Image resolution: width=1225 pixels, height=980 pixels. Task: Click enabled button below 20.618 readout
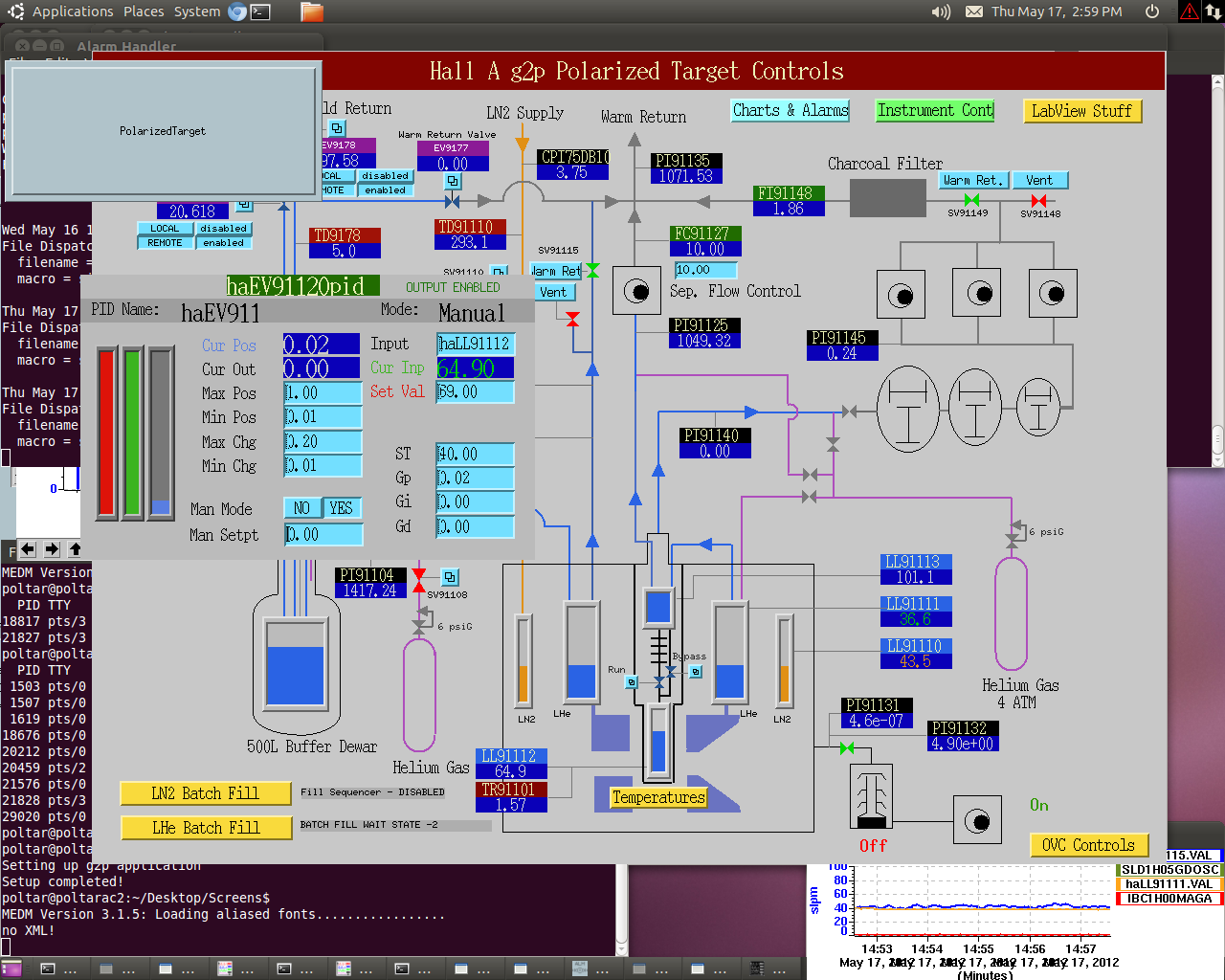click(x=223, y=243)
